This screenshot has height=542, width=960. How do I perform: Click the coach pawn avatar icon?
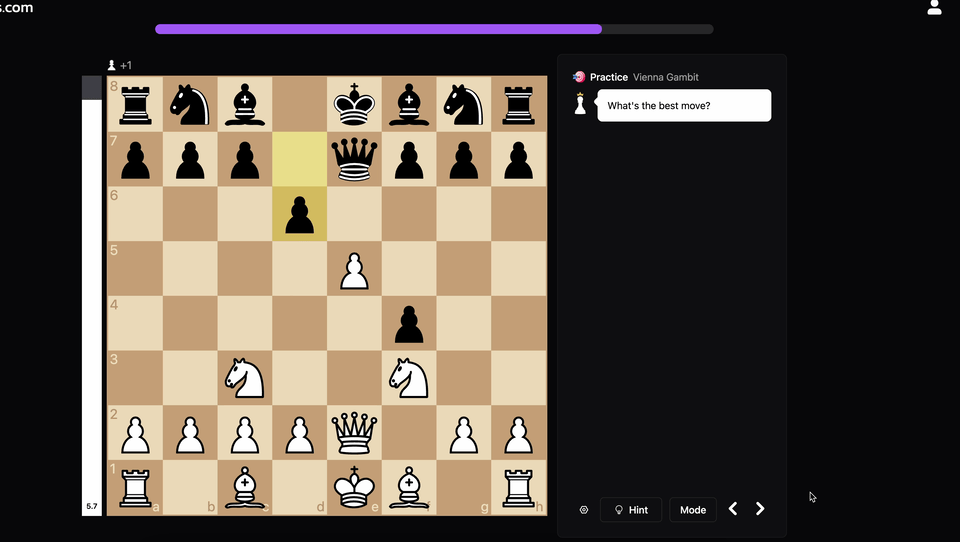coord(580,104)
